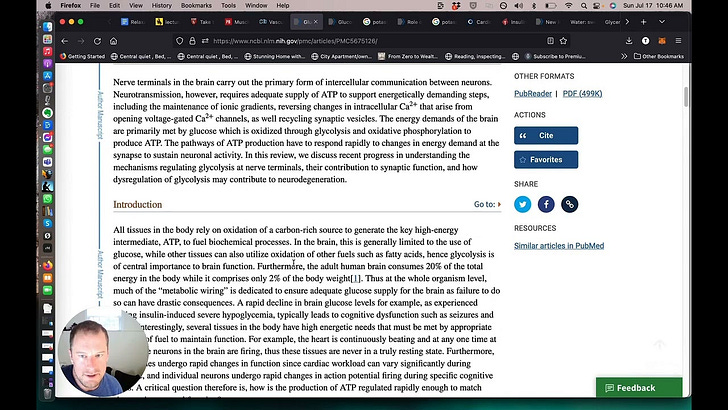728x410 pixels.
Task: Open the Music app in Dock
Action: [47, 52]
